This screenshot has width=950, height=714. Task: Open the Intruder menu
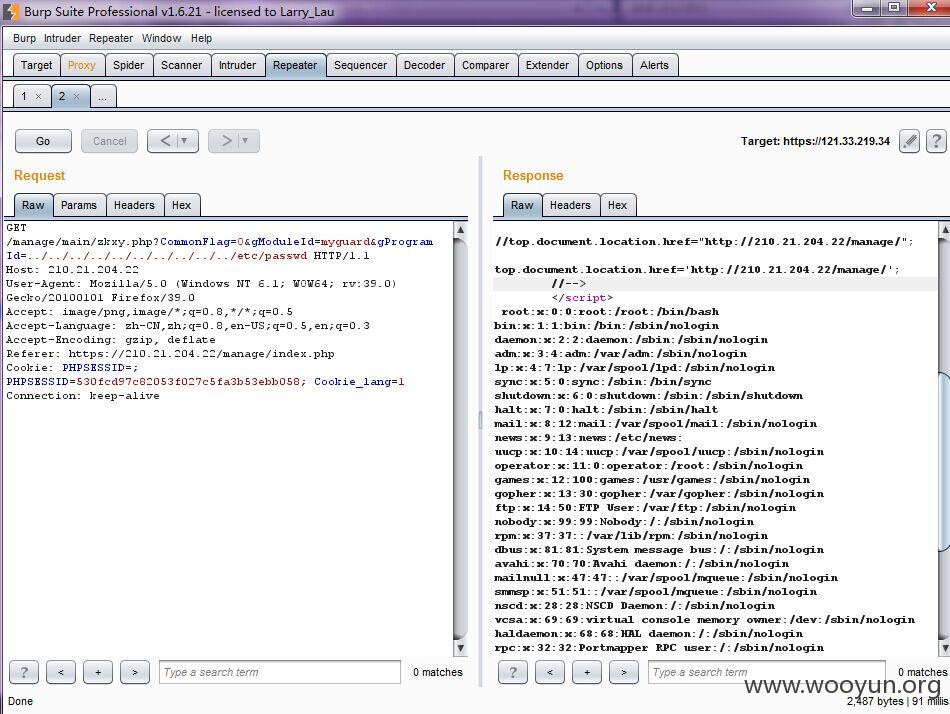point(62,38)
